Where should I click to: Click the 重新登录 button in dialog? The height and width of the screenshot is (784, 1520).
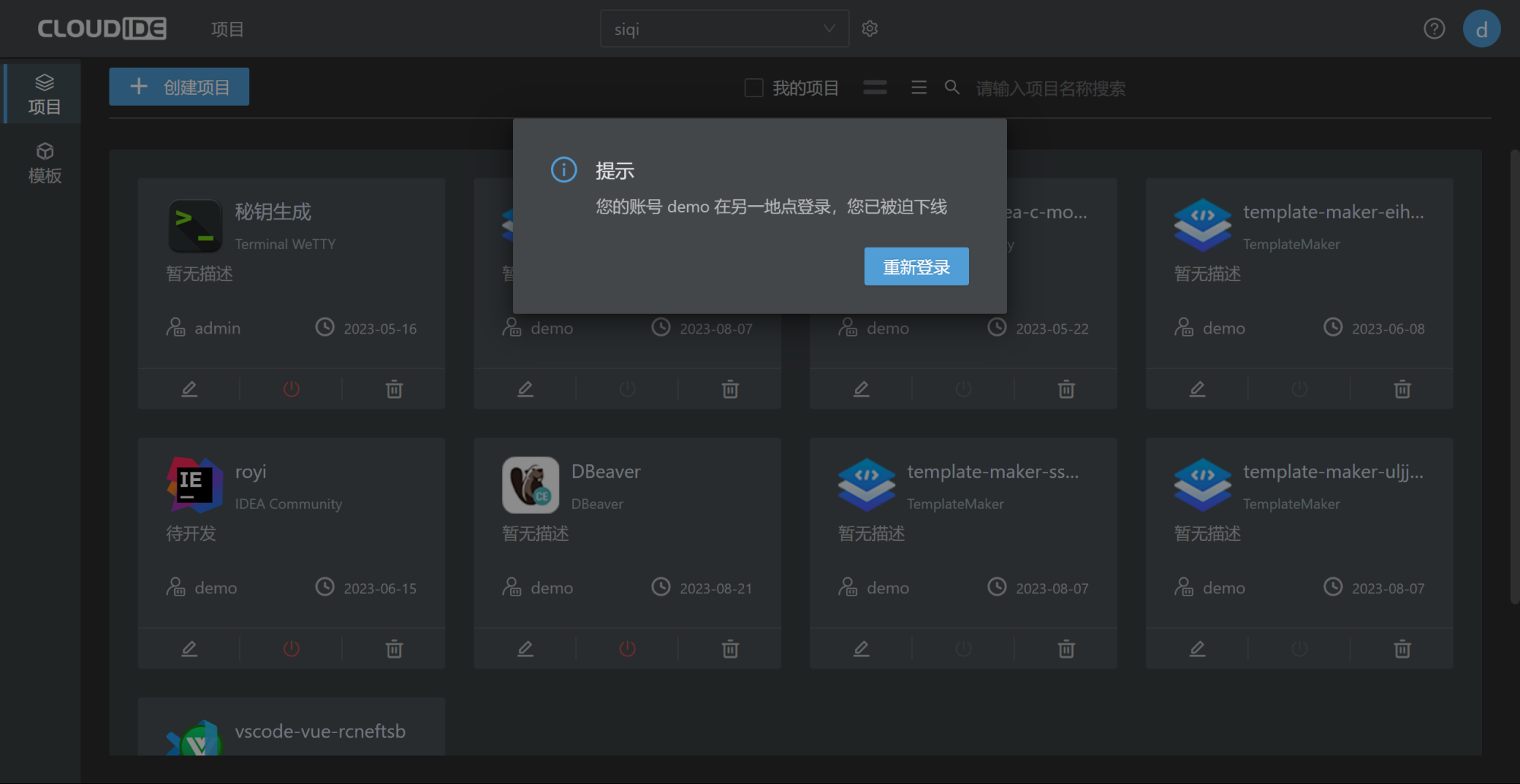coord(916,267)
